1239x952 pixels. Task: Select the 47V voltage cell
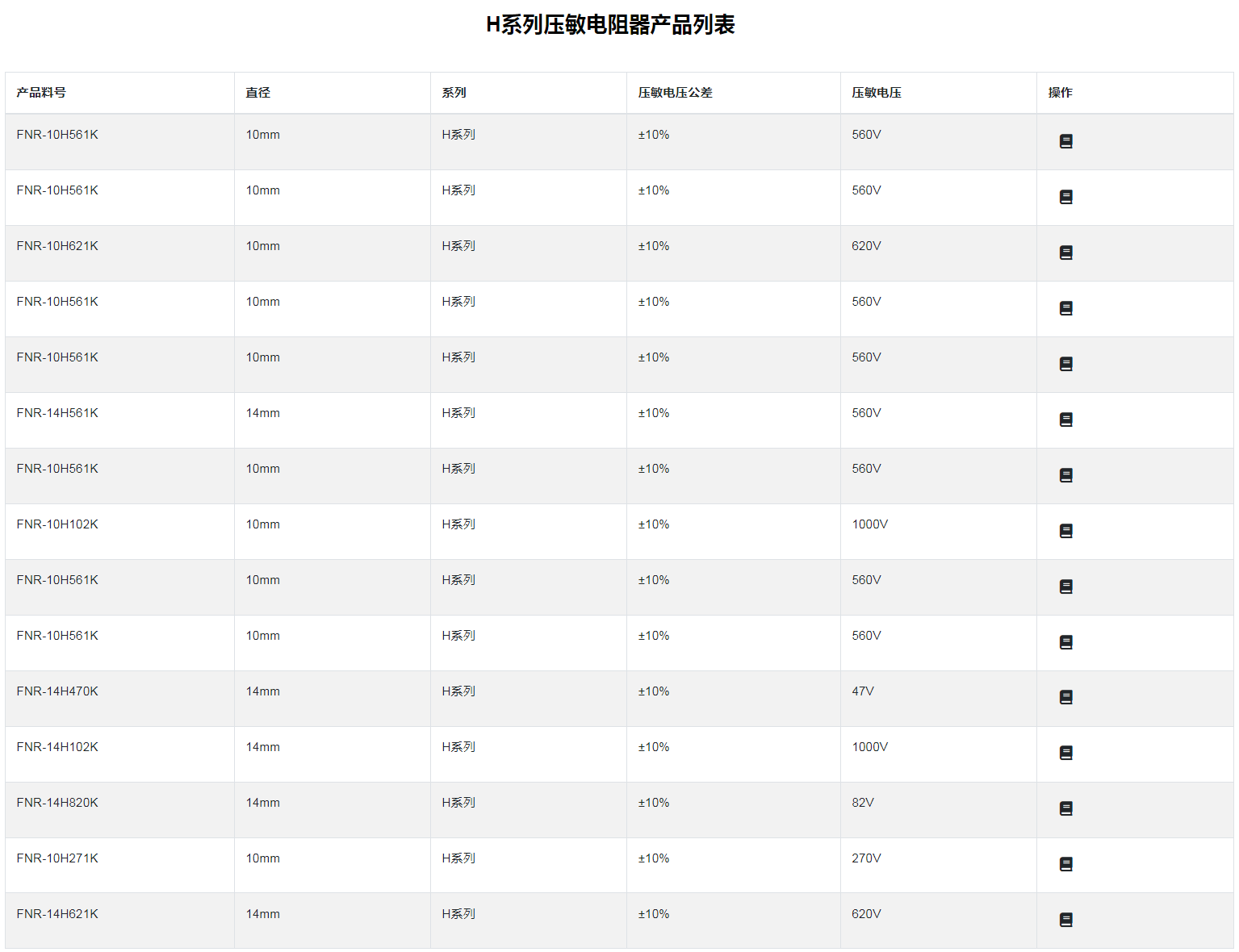point(863,691)
